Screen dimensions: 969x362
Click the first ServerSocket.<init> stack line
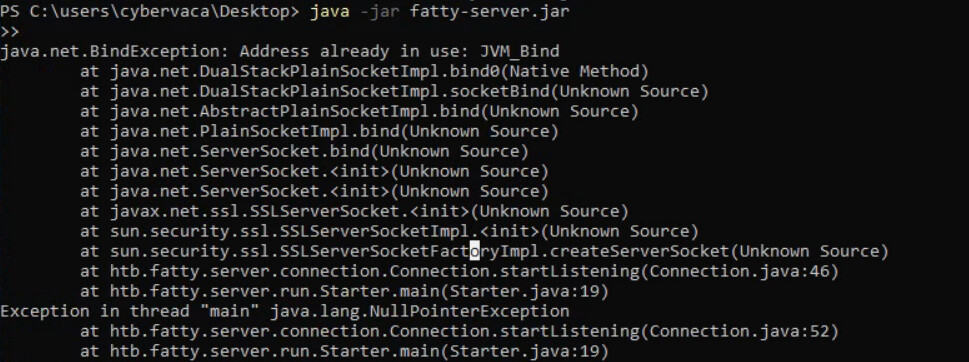[314, 171]
